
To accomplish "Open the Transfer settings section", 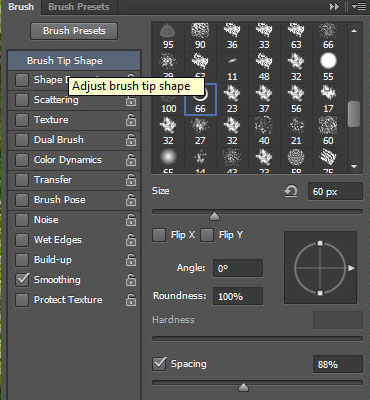I will pyautogui.click(x=53, y=180).
